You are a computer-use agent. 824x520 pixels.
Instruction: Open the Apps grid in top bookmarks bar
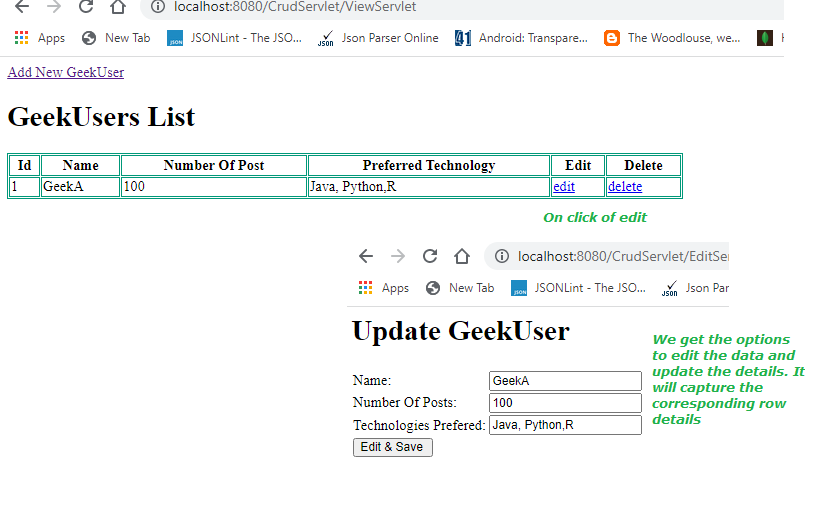pos(40,38)
